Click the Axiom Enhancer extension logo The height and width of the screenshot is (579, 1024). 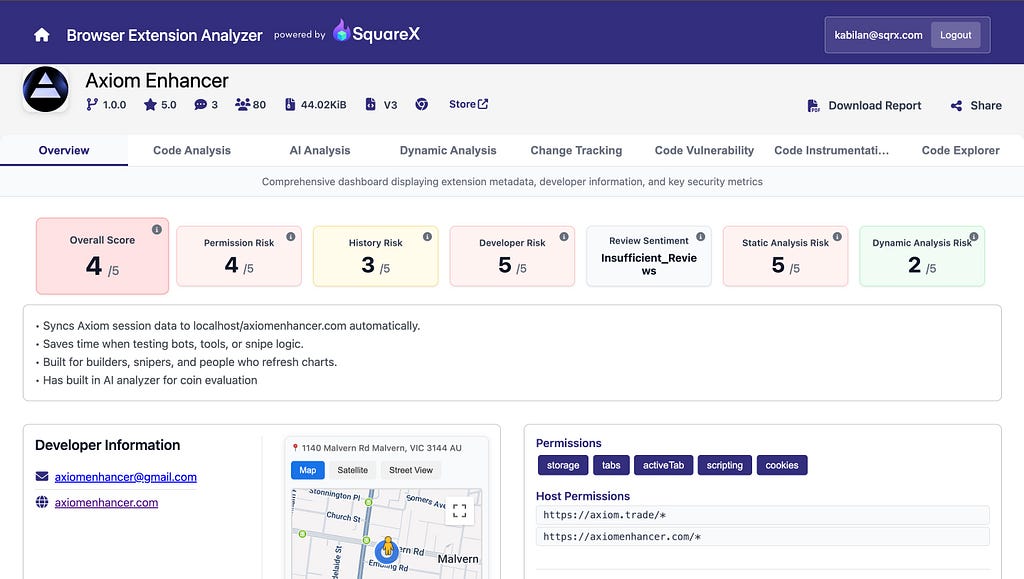[46, 90]
